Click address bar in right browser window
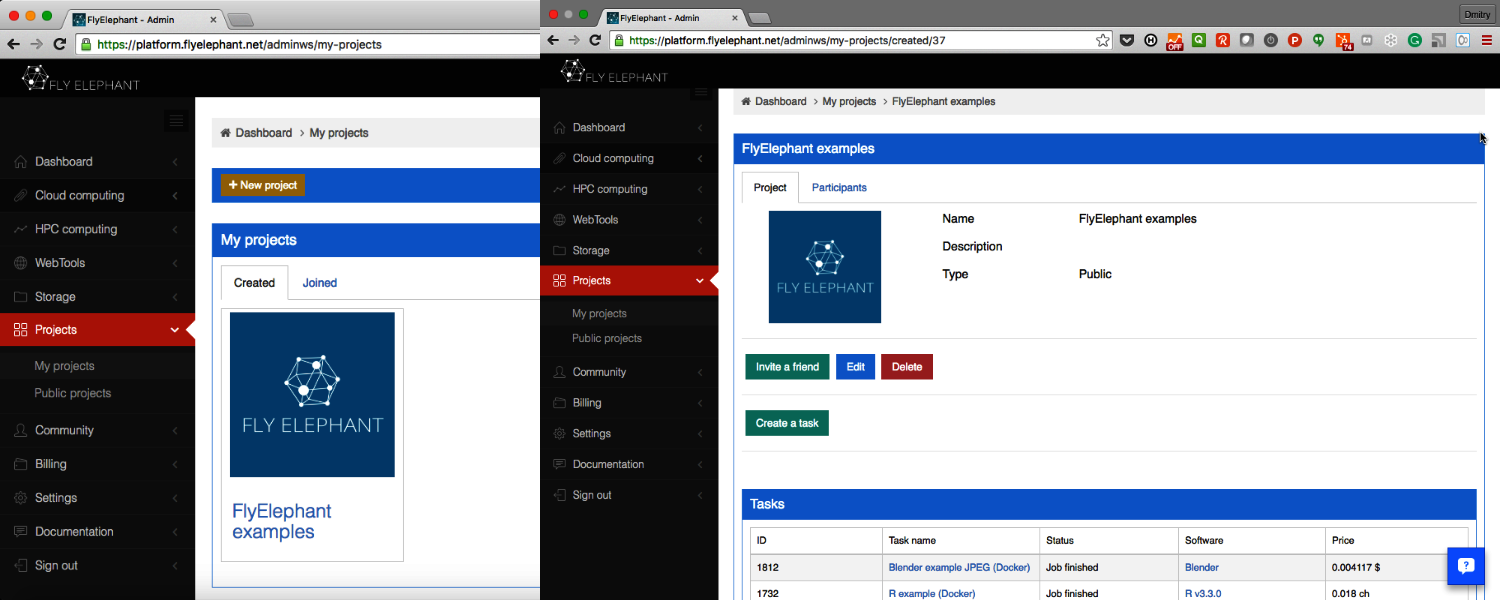This screenshot has height=600, width=1500. click(x=861, y=41)
